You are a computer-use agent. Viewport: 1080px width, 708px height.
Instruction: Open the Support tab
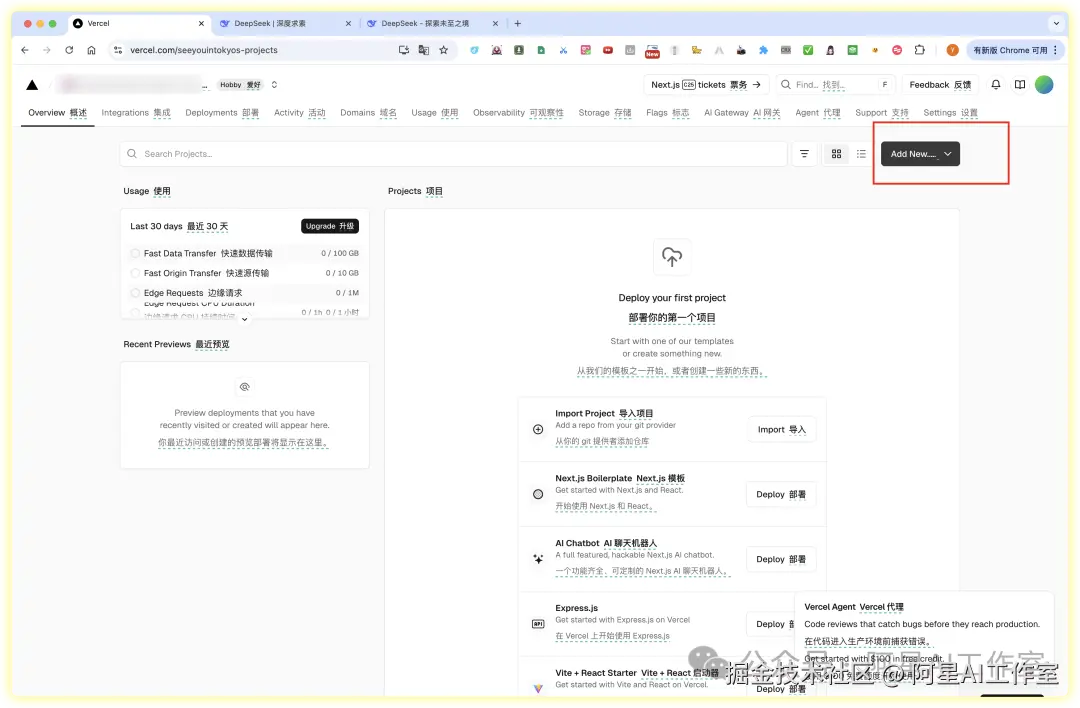point(882,112)
